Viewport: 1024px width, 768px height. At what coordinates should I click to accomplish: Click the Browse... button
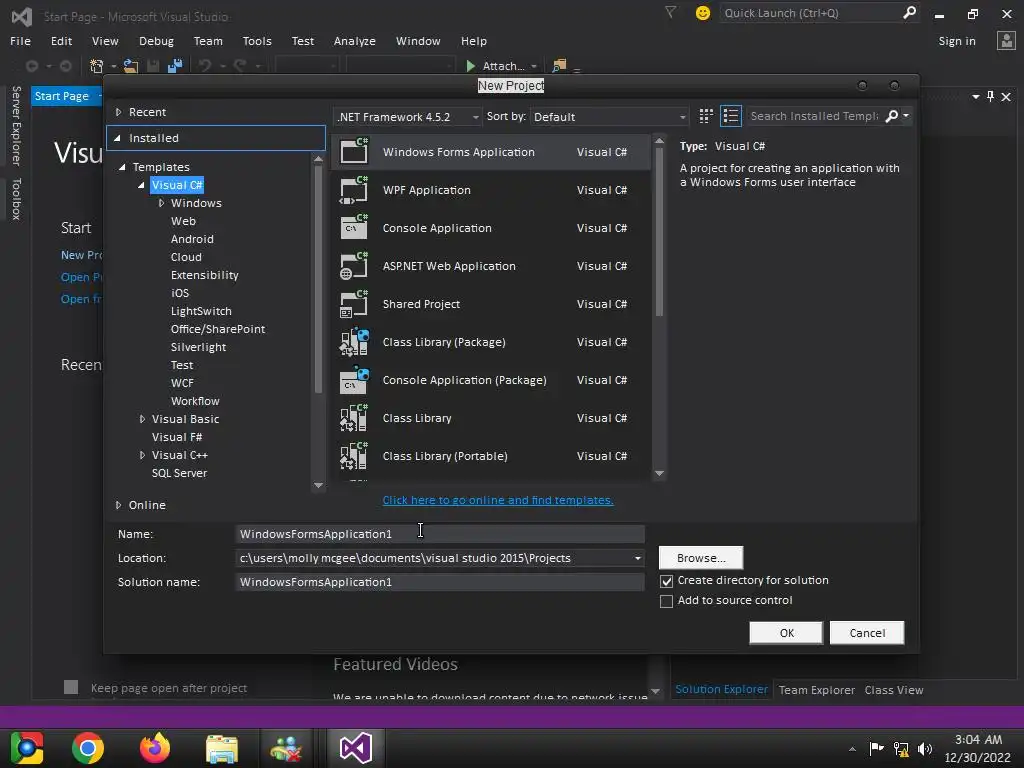tap(701, 558)
